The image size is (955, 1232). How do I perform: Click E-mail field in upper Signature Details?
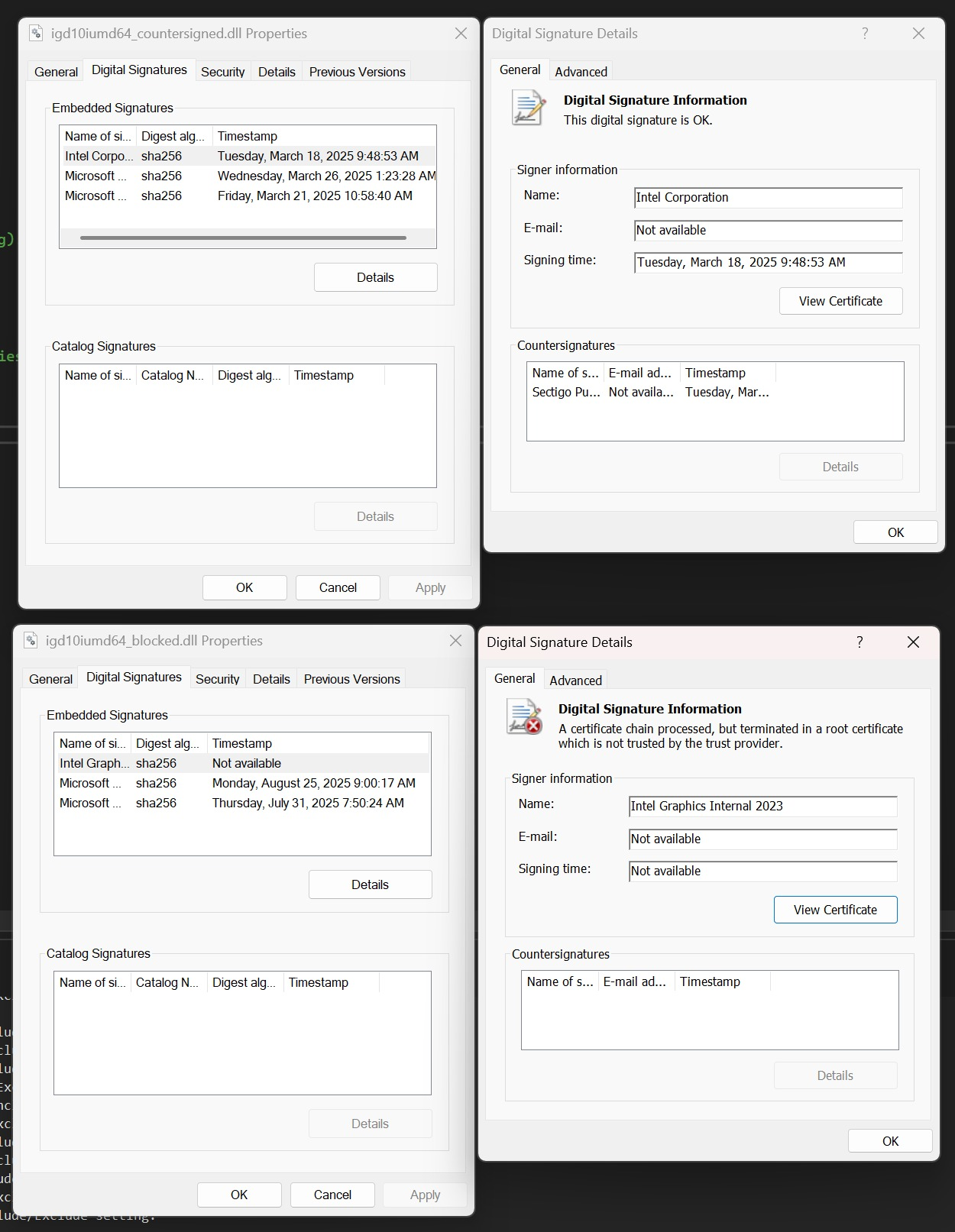(768, 230)
